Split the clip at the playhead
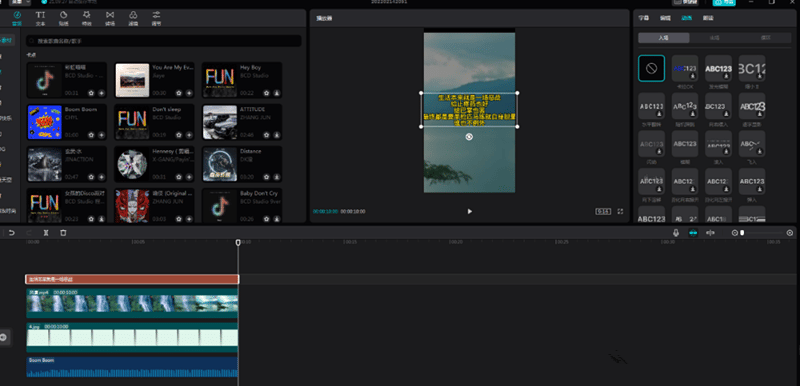The image size is (800, 386). [x=46, y=233]
